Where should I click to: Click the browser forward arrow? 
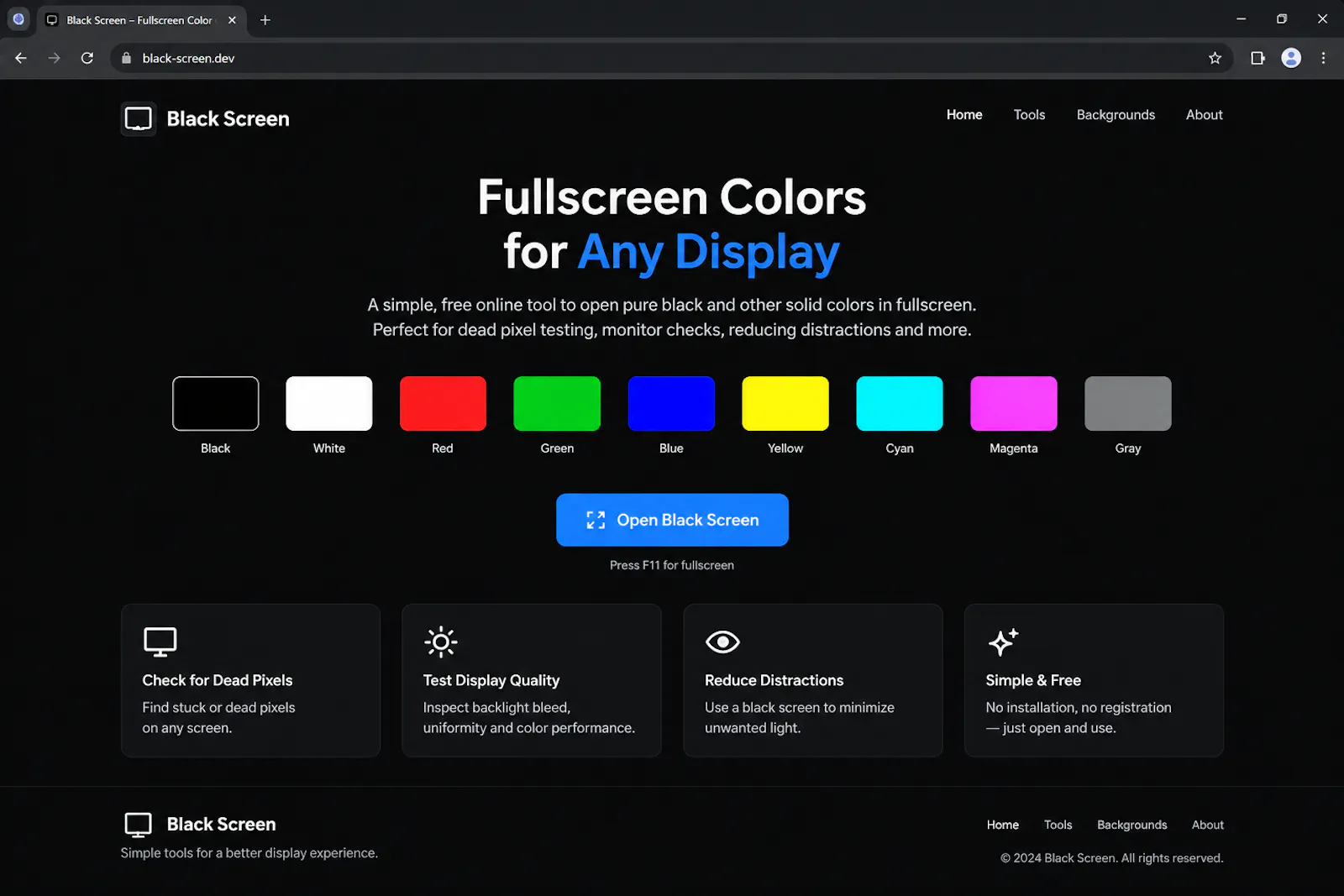click(x=54, y=58)
